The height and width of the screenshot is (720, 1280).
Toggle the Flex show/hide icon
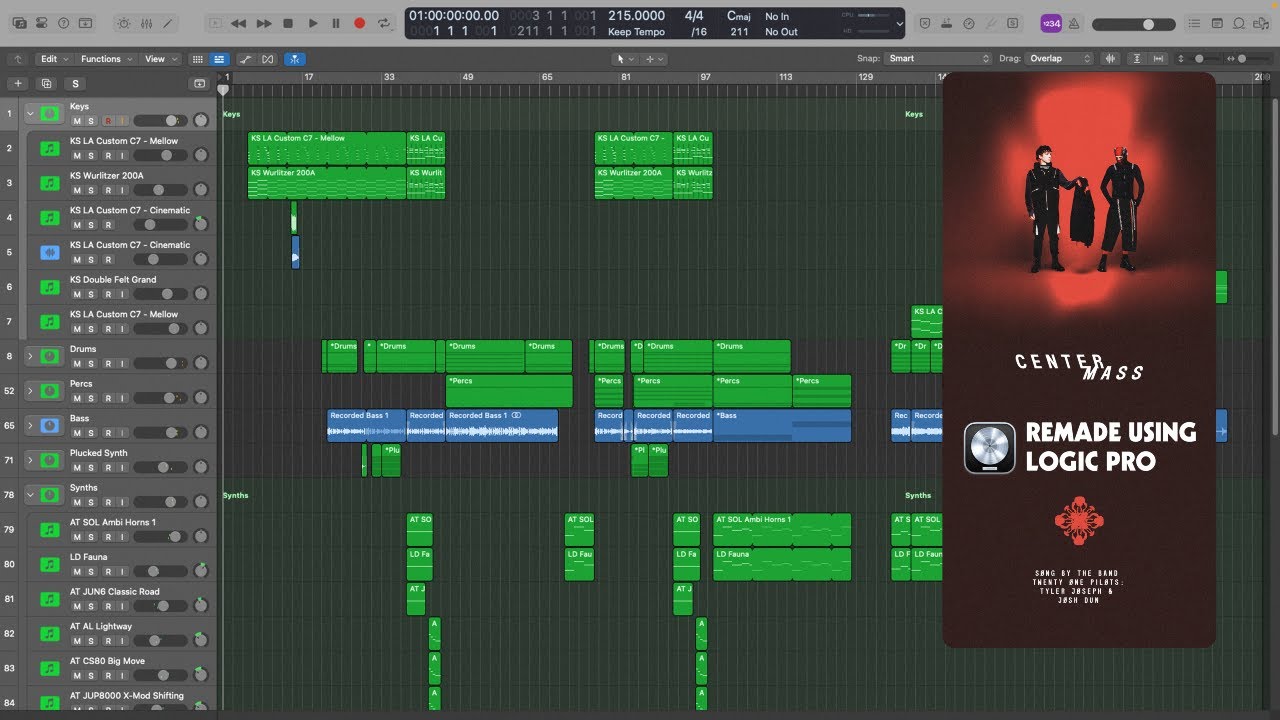coord(267,59)
